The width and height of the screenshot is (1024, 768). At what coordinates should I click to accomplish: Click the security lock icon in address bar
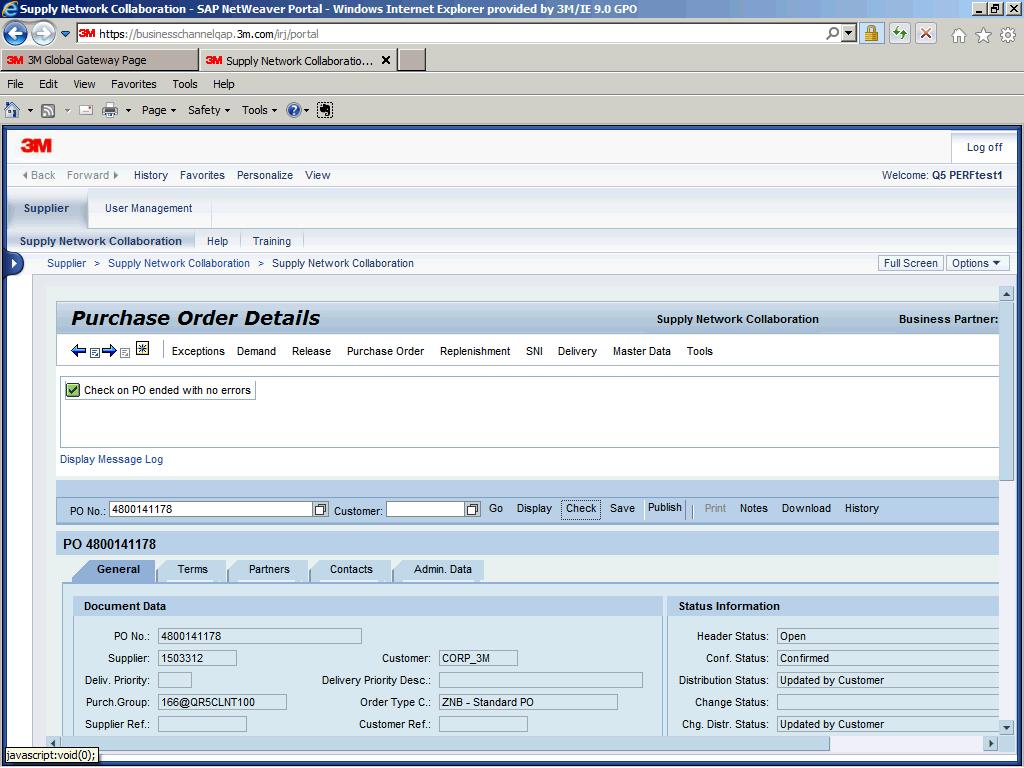coord(871,33)
